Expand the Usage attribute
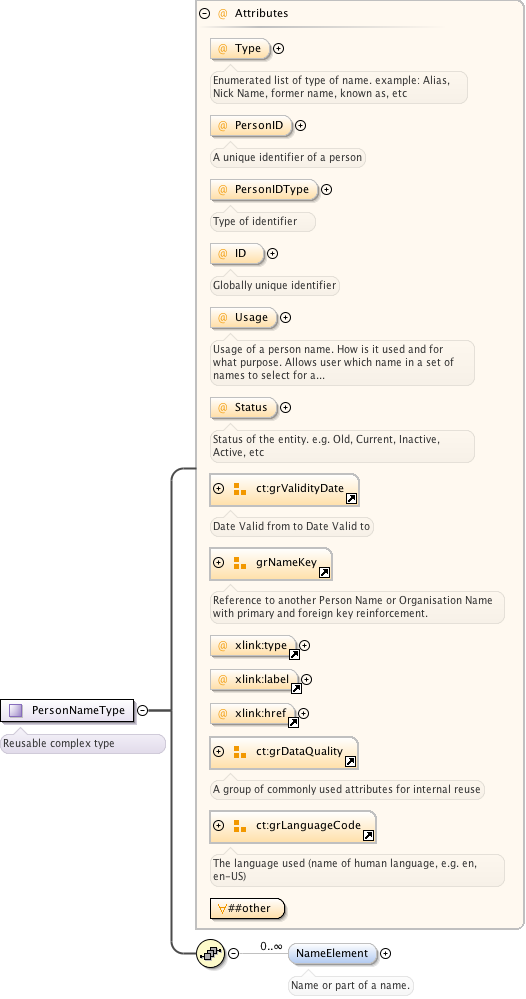This screenshot has width=526, height=999. (286, 317)
